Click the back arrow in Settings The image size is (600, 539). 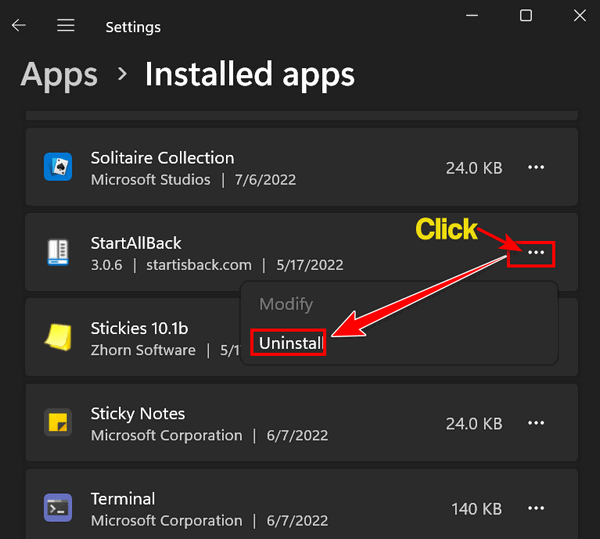18,26
